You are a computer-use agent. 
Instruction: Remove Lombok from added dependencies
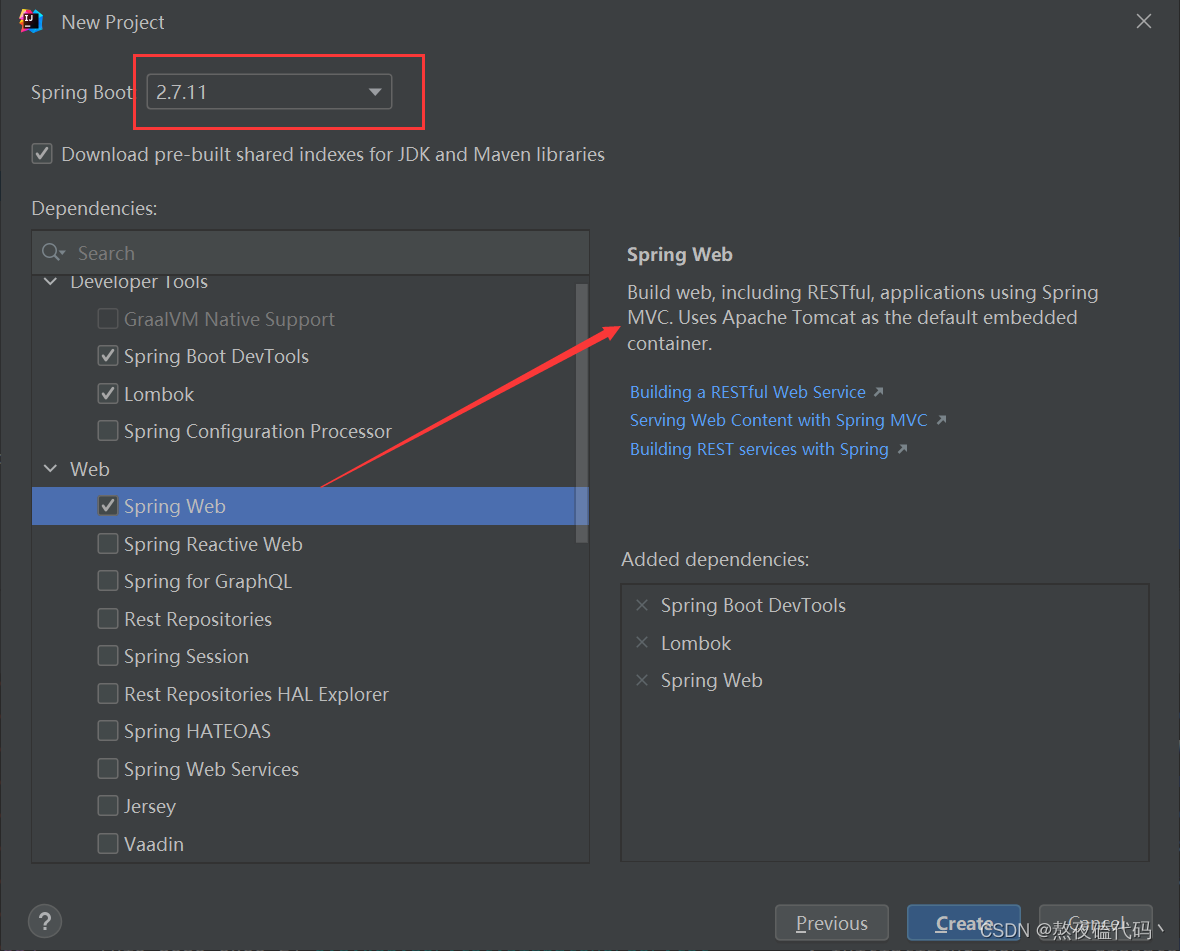(x=642, y=643)
